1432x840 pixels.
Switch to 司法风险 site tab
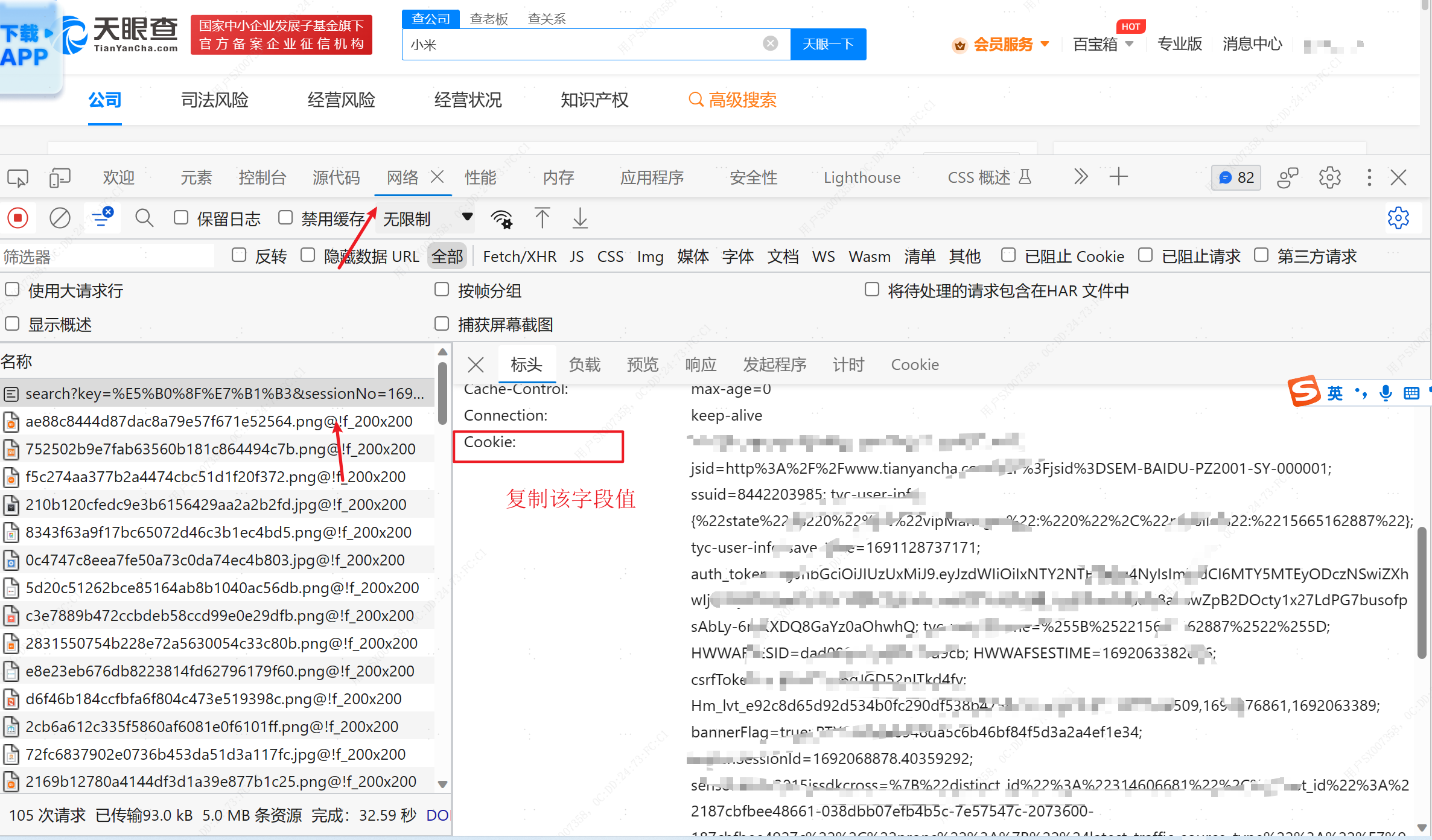[215, 100]
